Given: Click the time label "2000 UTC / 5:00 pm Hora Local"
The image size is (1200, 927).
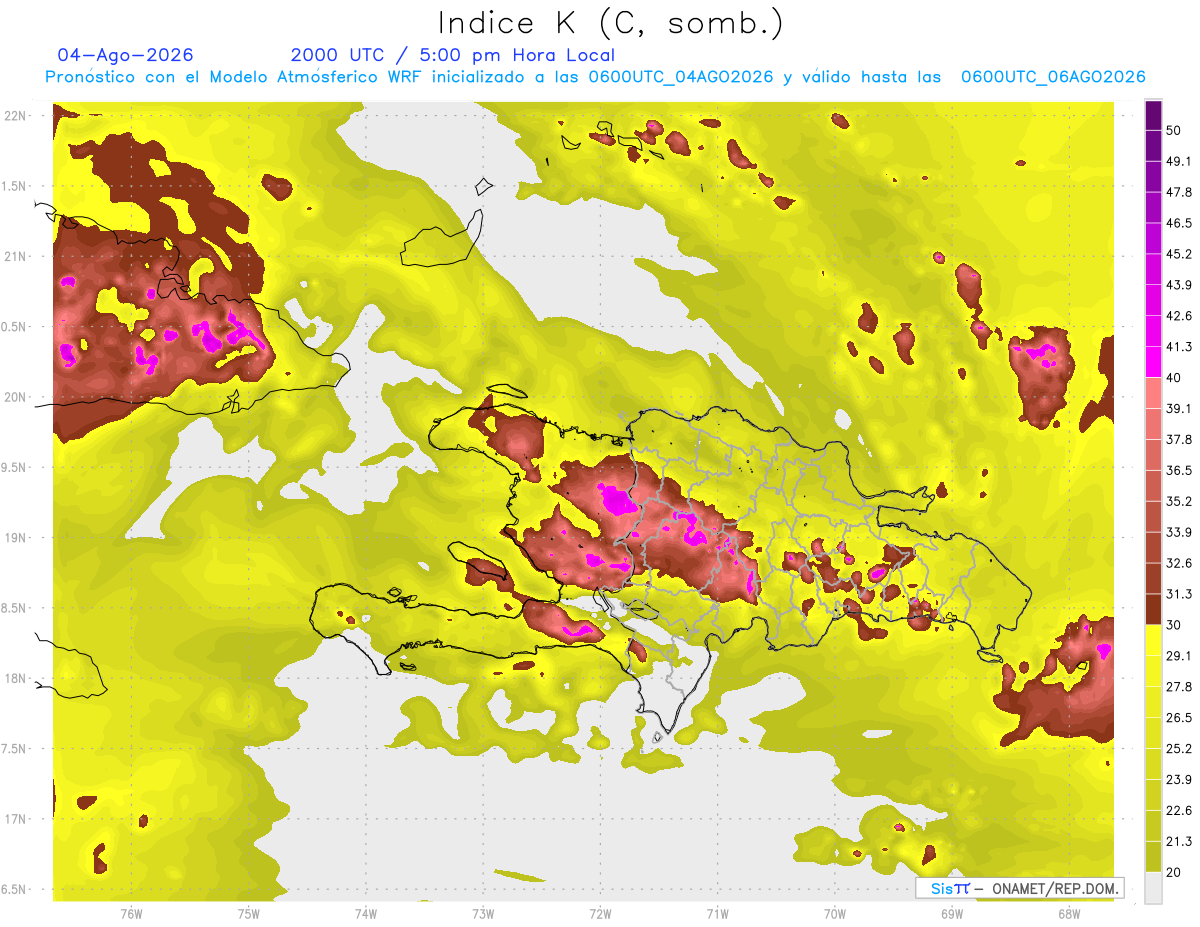Looking at the screenshot, I should [452, 55].
